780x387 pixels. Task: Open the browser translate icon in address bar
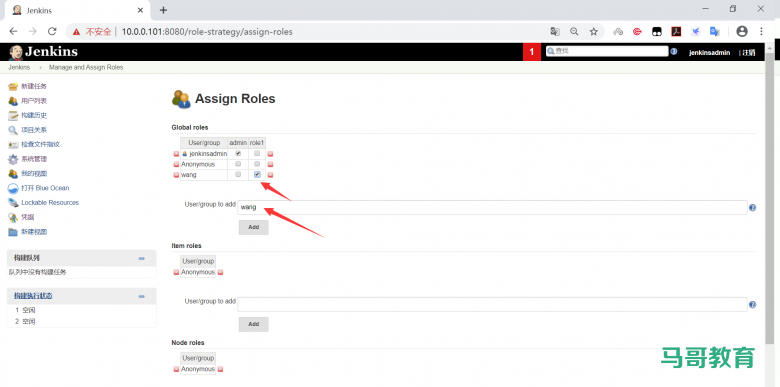tap(555, 31)
